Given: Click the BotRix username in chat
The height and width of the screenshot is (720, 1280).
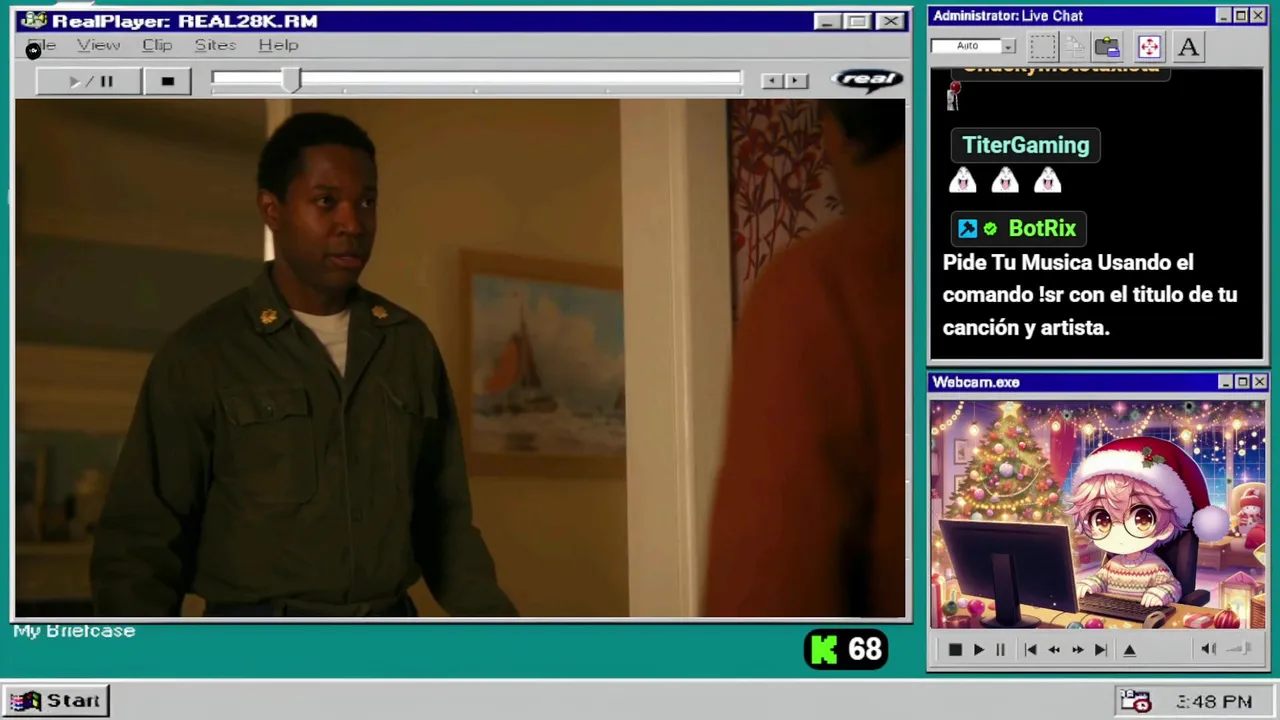Looking at the screenshot, I should pyautogui.click(x=1042, y=228).
